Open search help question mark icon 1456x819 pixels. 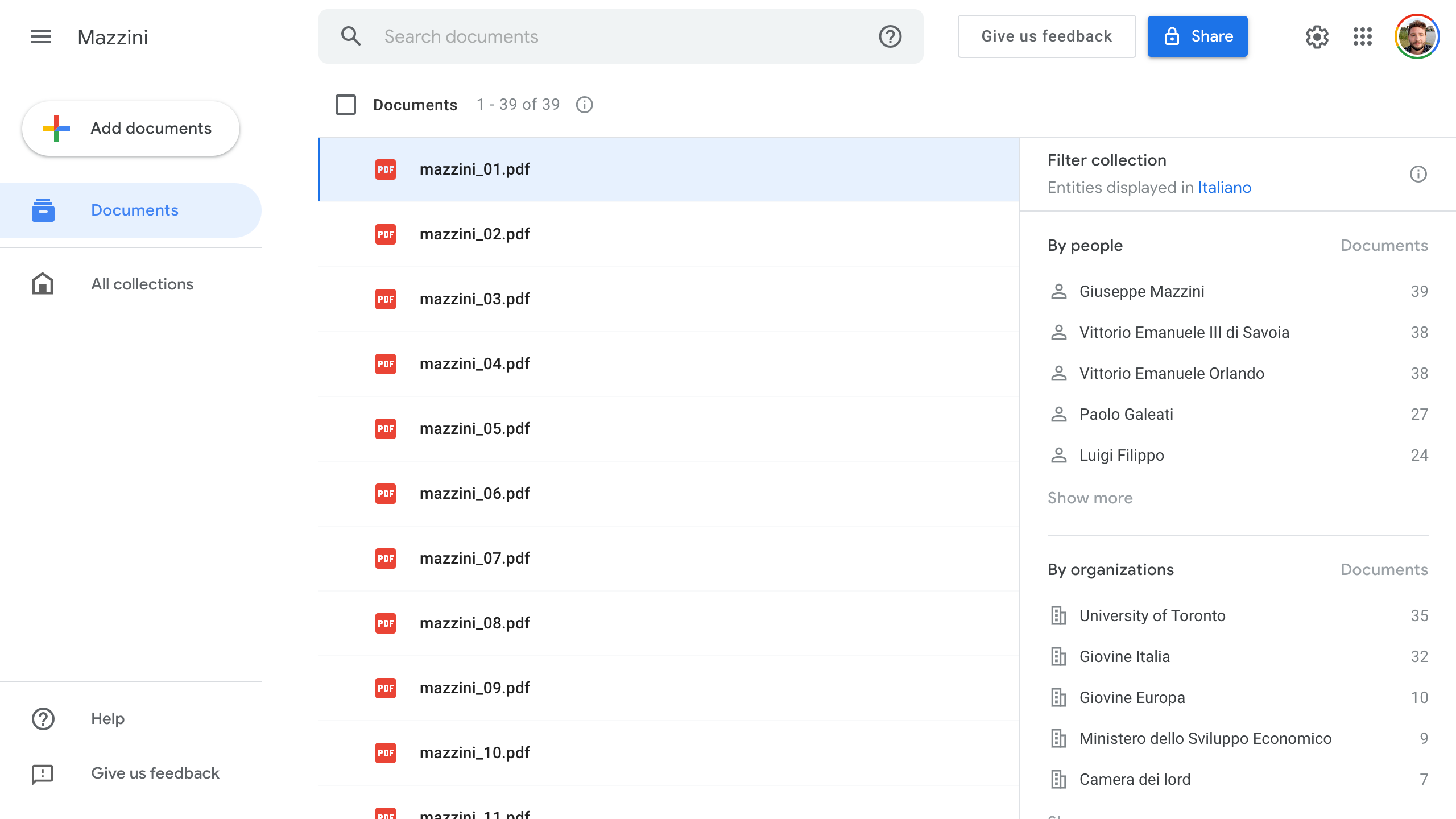pos(890,36)
